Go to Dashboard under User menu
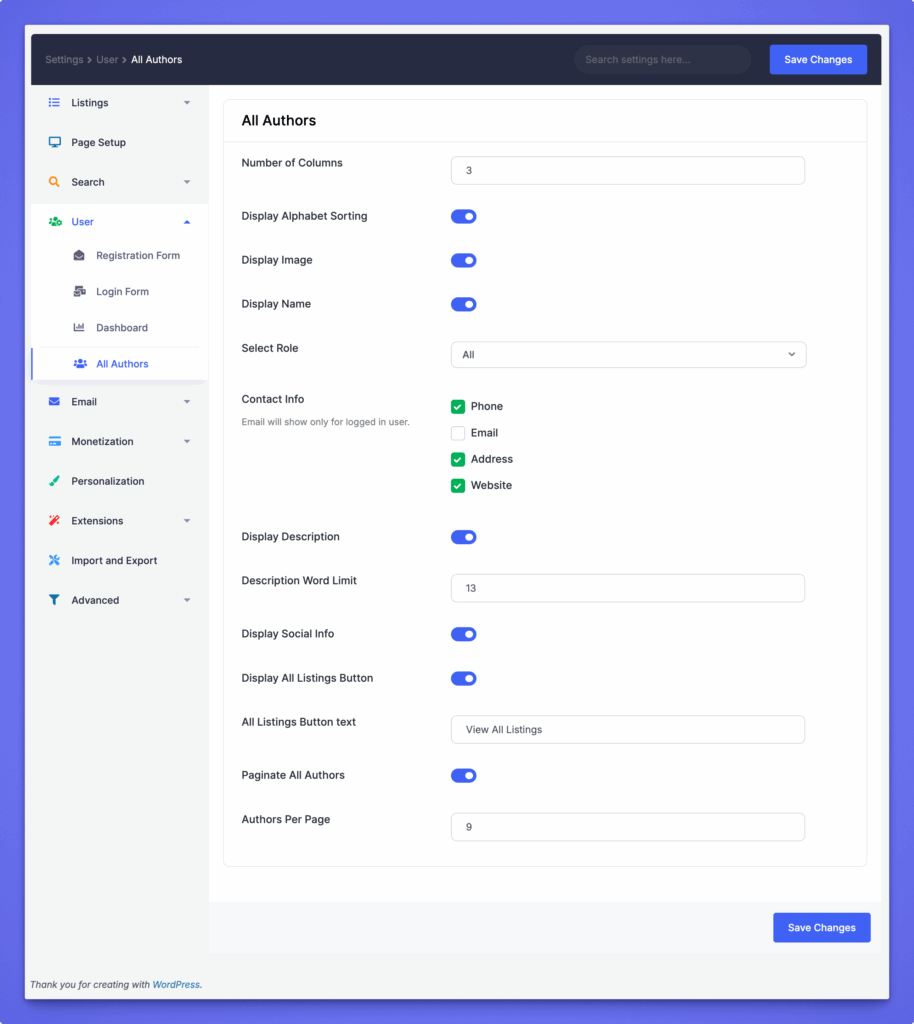This screenshot has height=1024, width=914. 122,328
